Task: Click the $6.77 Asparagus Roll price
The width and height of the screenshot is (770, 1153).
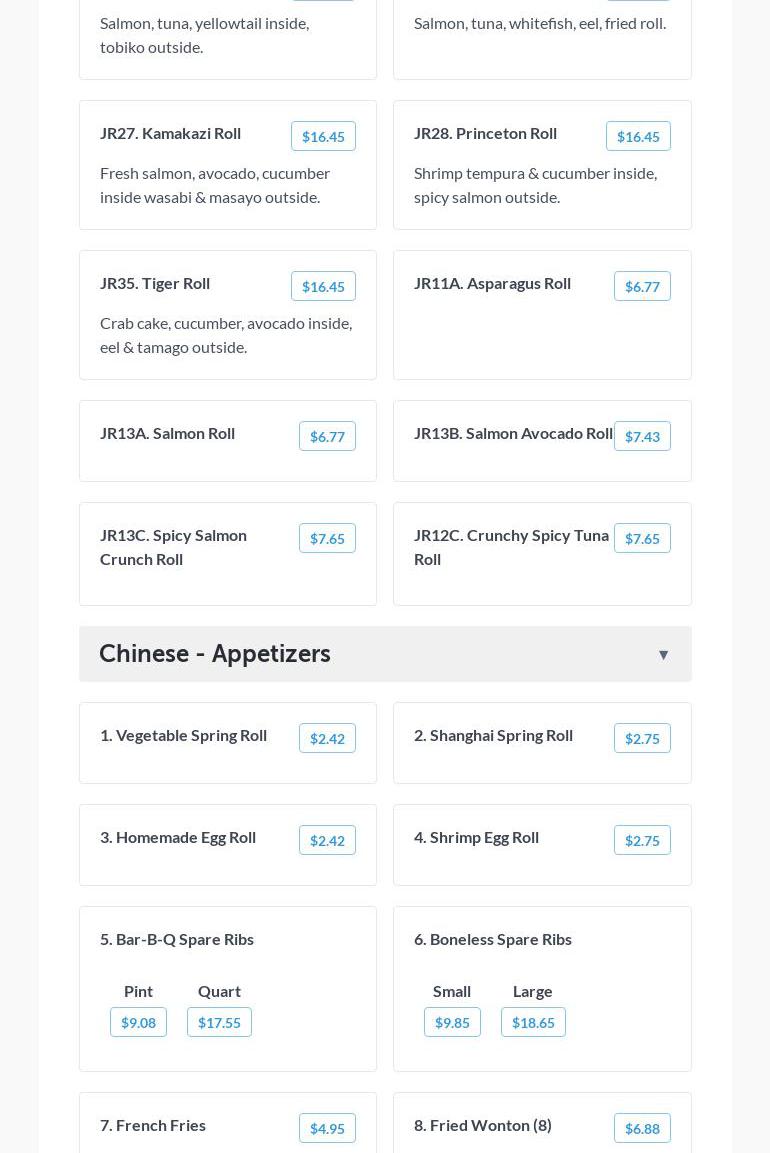Action: (x=642, y=287)
